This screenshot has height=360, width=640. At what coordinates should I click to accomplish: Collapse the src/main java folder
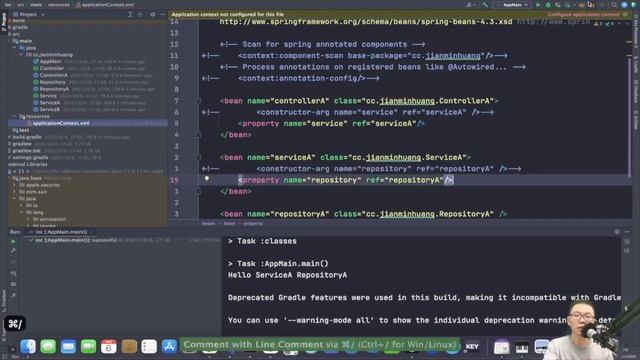[15, 48]
